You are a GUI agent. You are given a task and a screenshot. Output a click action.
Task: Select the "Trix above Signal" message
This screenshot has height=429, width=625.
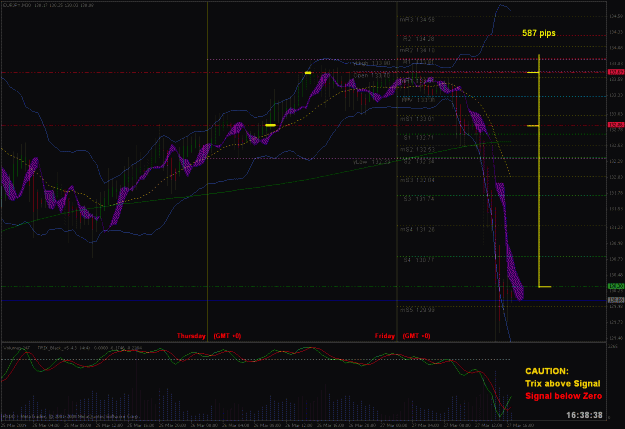[x=562, y=384]
